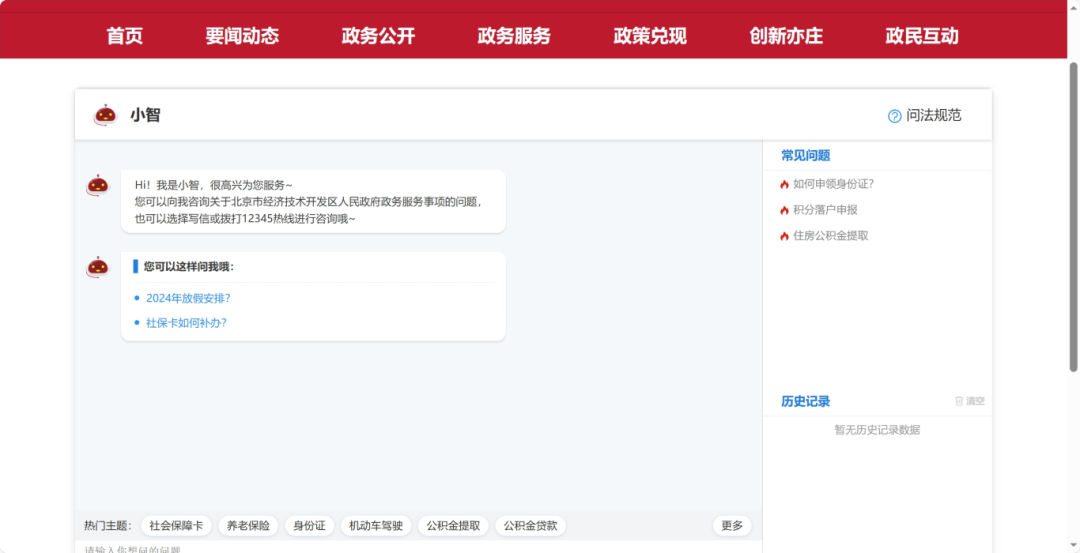Select common question 住房公积金提取

point(831,236)
